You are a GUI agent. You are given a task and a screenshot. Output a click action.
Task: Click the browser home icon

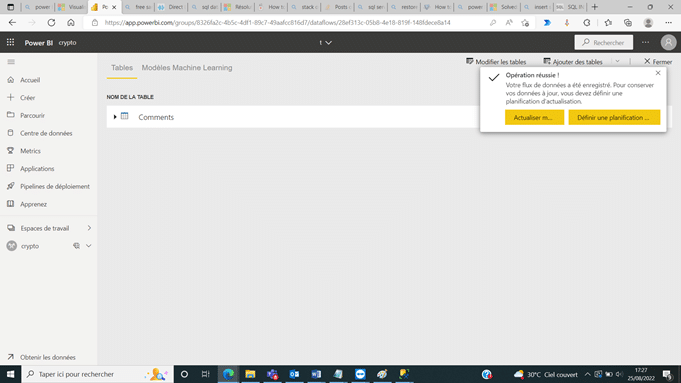71,23
